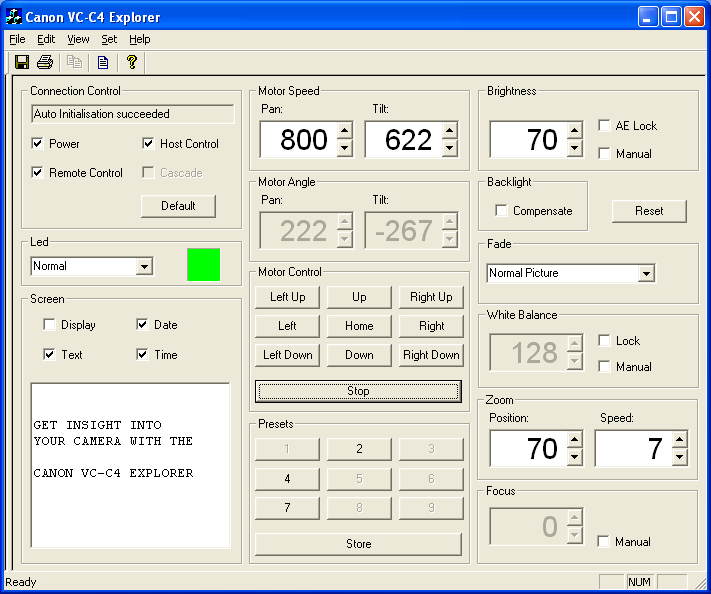Open the Set menu
This screenshot has width=711, height=594.
[109, 39]
